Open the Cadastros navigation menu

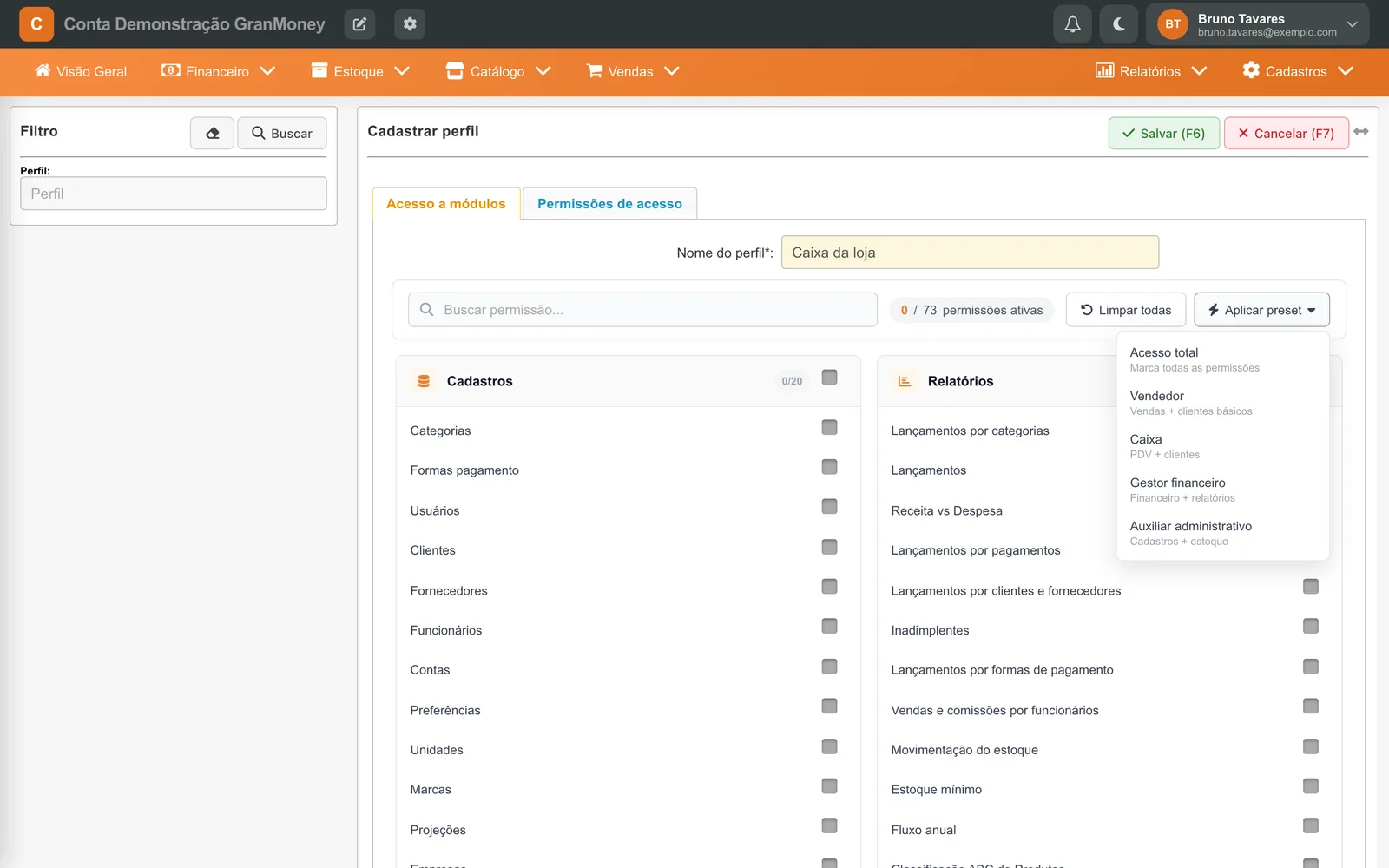[1298, 71]
